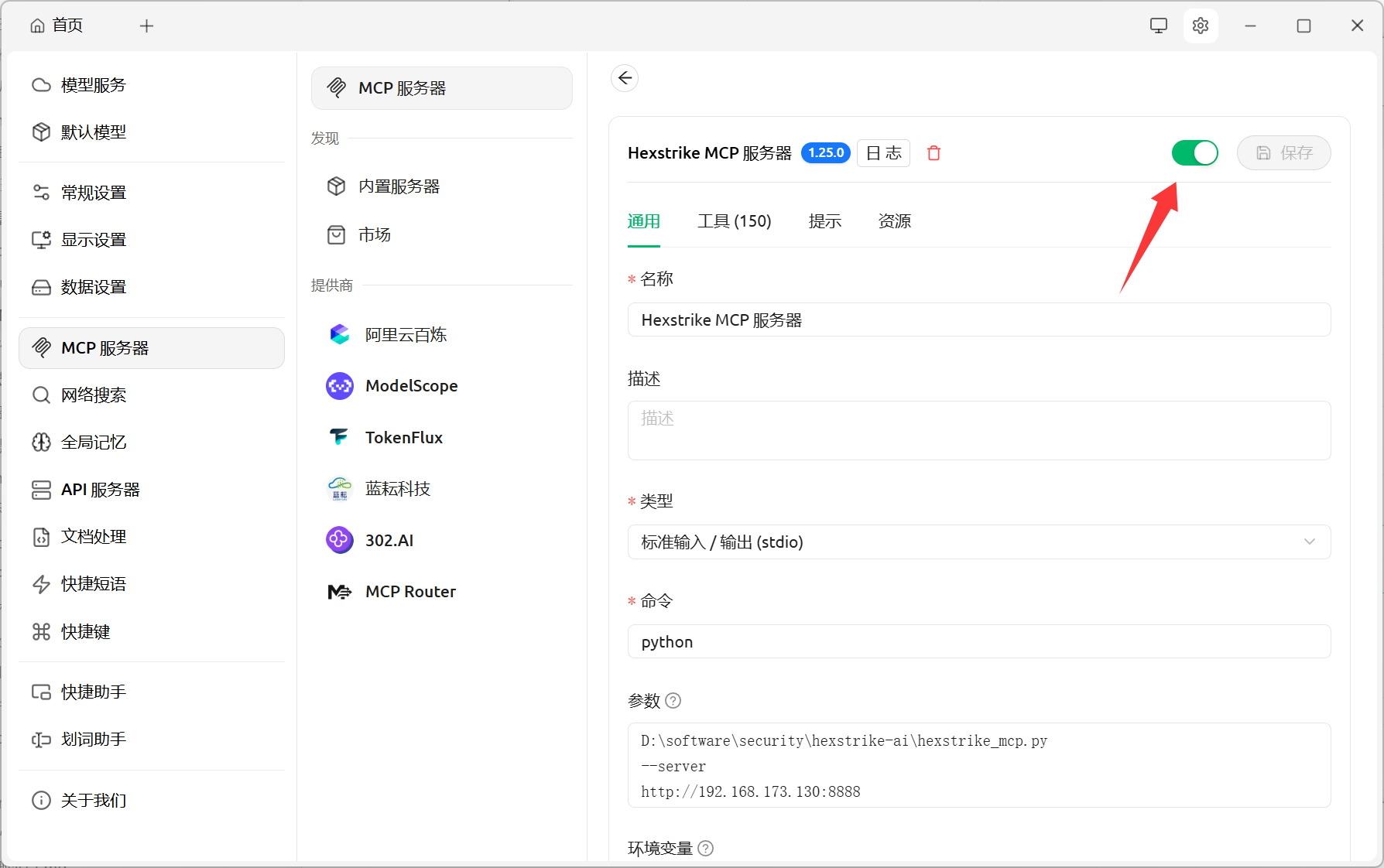Switch to the 提示 prompts tab
The image size is (1384, 868).
click(824, 221)
